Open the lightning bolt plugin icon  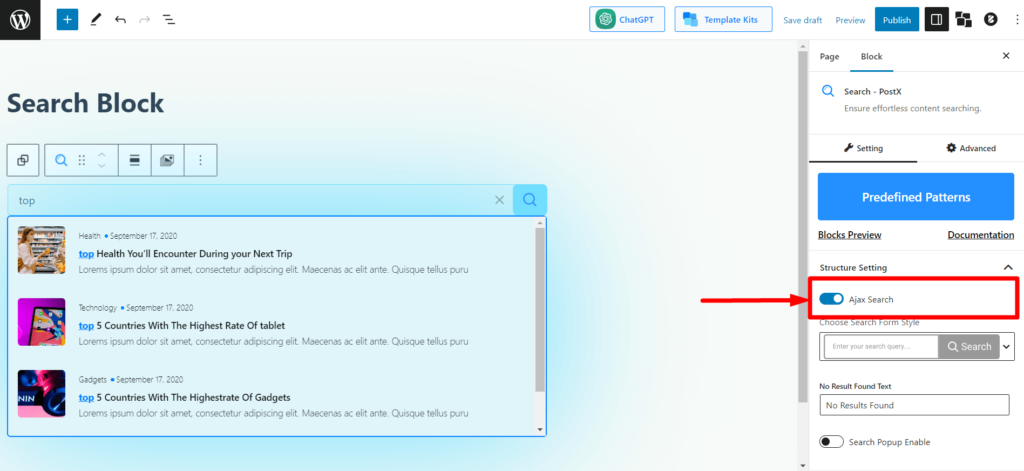click(991, 20)
